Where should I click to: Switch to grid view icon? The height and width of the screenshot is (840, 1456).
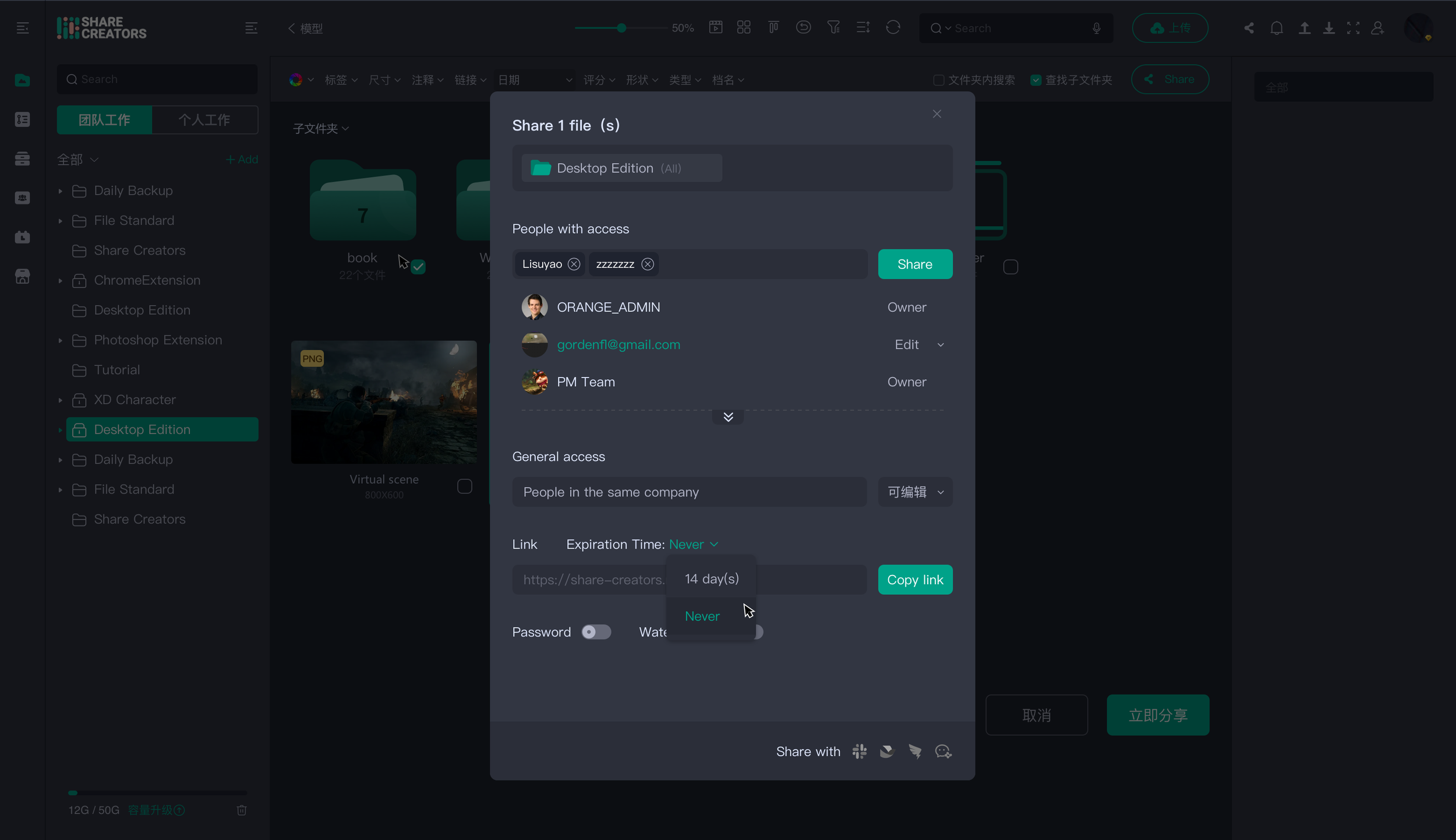click(744, 28)
